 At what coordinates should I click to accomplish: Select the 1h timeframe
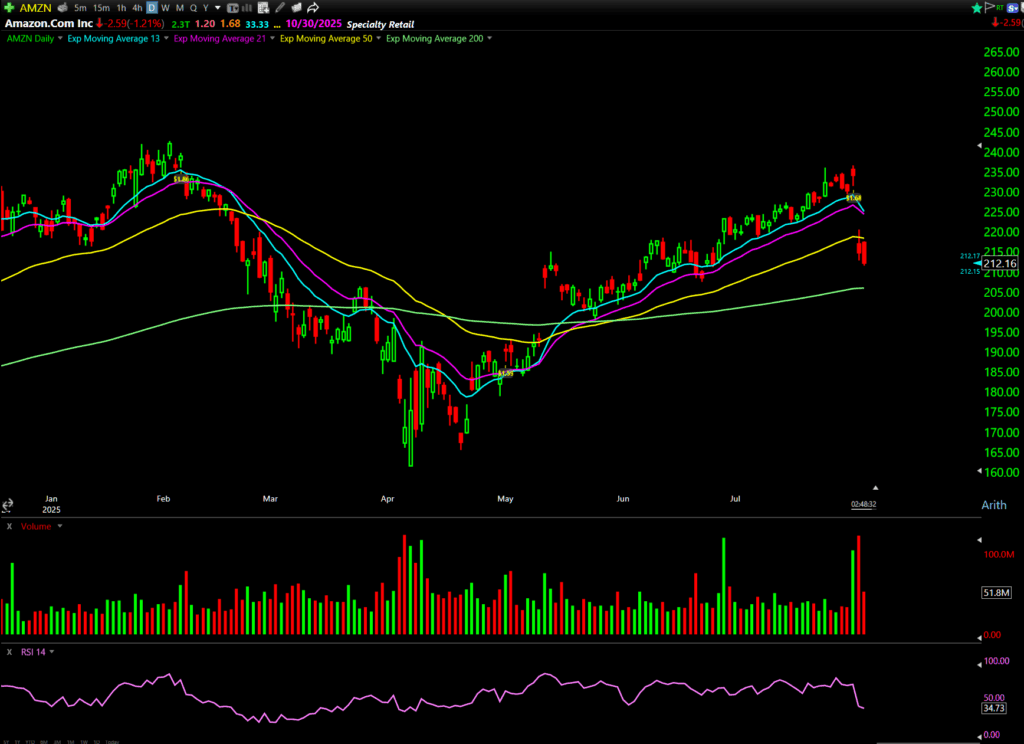(121, 8)
